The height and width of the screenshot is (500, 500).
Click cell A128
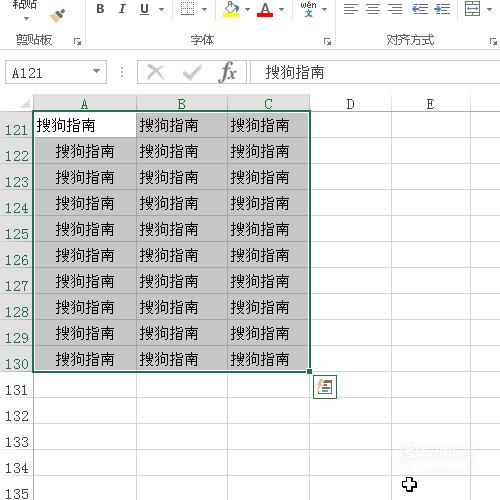click(85, 307)
